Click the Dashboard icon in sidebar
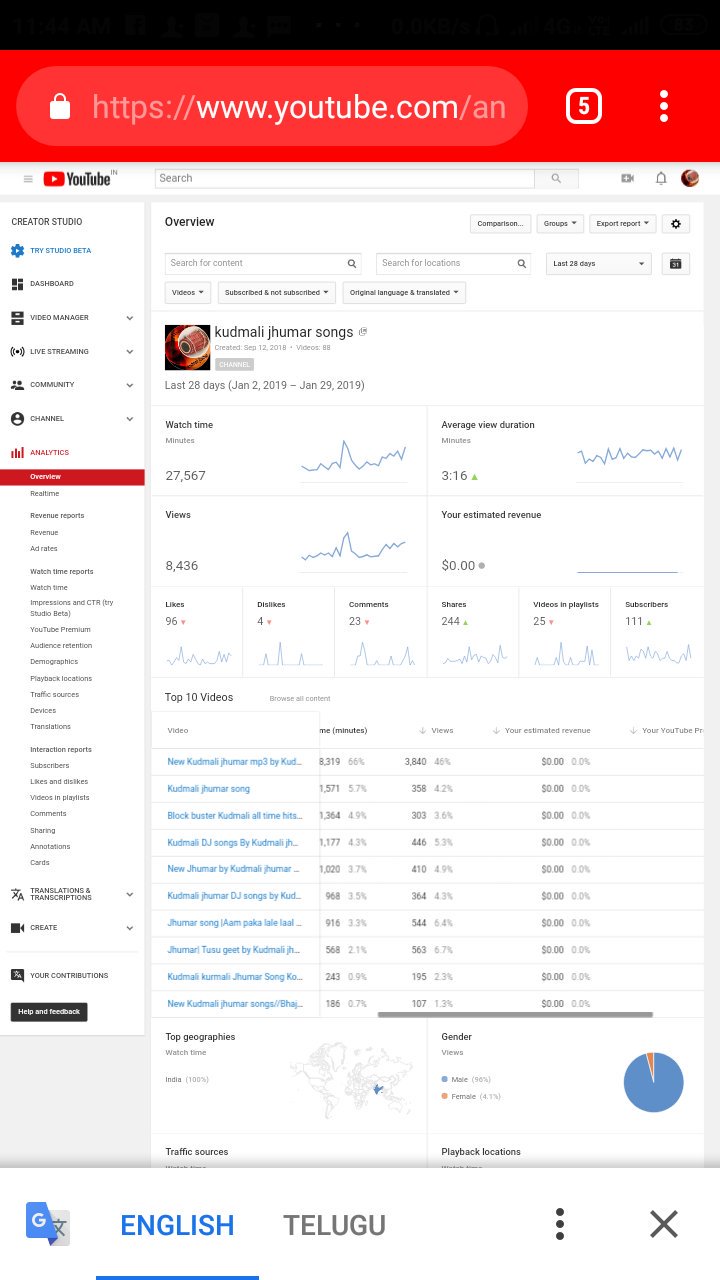720x1280 pixels. [x=17, y=284]
